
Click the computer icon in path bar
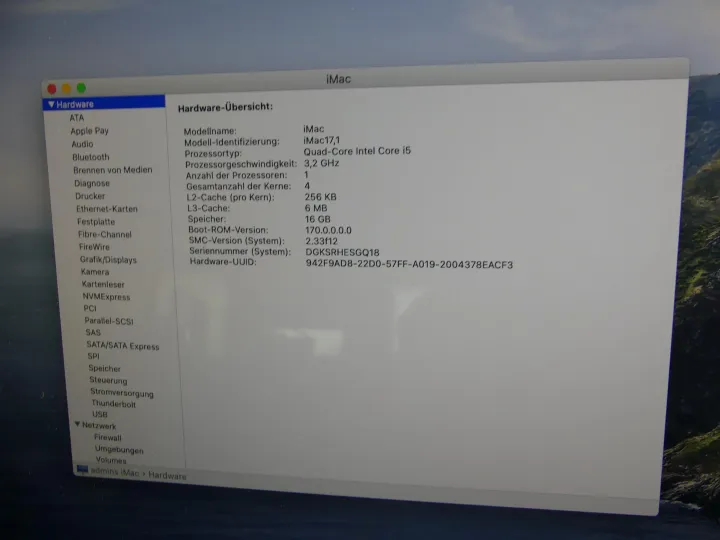coord(83,469)
